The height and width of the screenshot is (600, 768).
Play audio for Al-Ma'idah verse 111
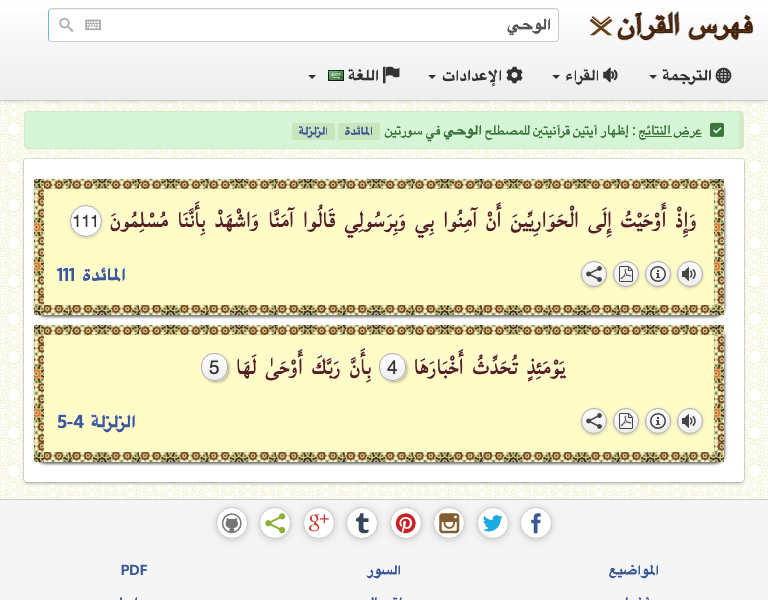[x=689, y=274]
